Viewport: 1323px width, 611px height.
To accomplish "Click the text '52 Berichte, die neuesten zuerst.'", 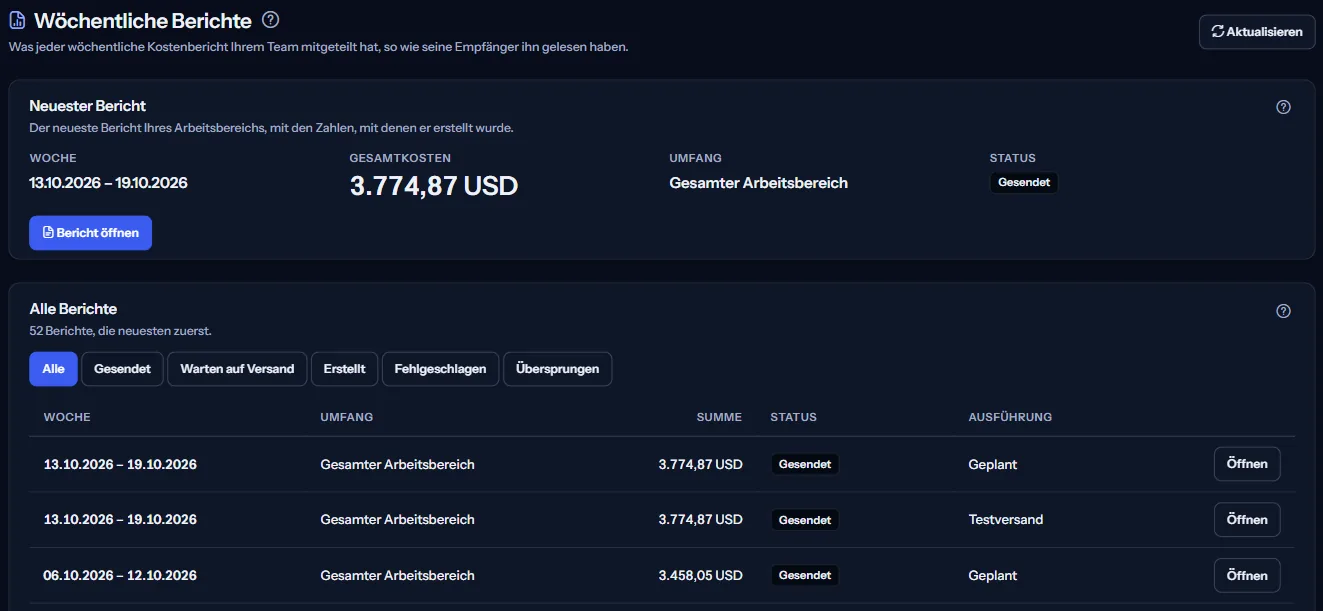I will pos(121,331).
